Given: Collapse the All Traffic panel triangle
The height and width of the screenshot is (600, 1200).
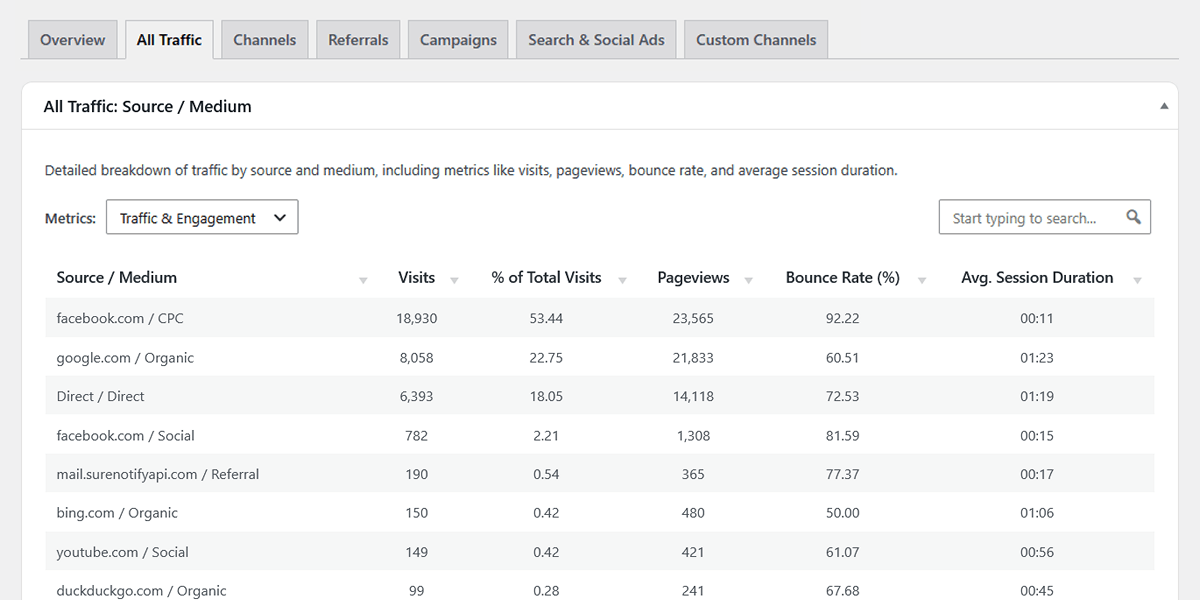Looking at the screenshot, I should pyautogui.click(x=1164, y=106).
